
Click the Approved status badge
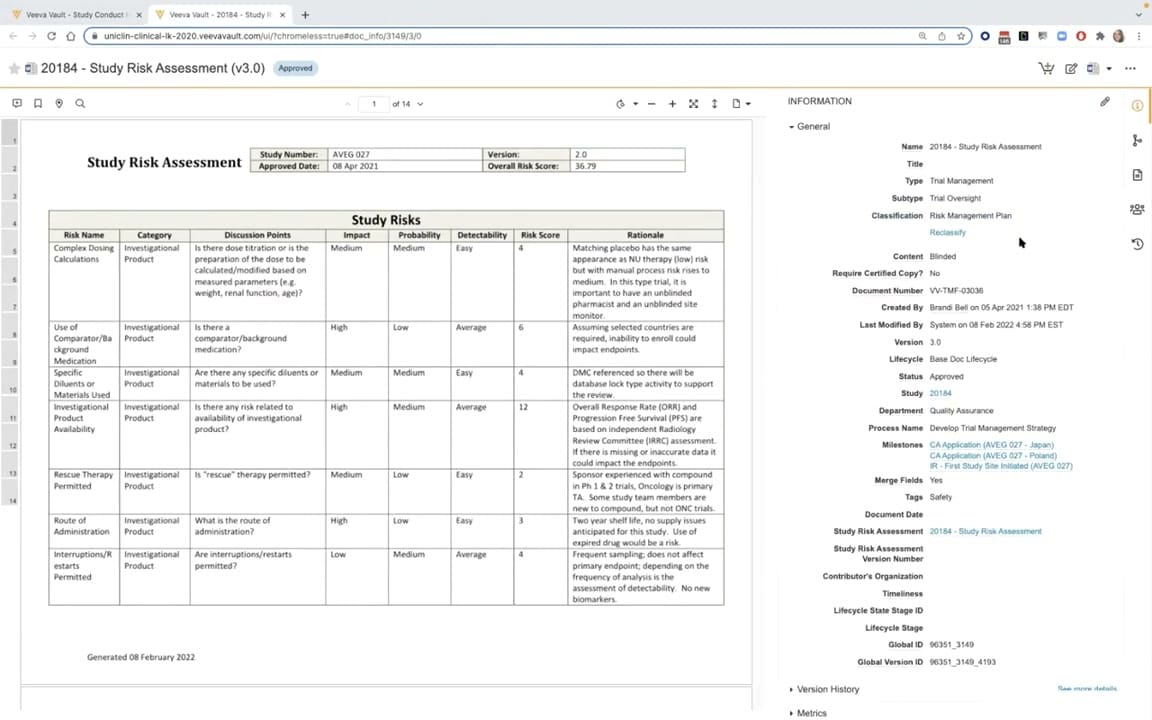295,68
